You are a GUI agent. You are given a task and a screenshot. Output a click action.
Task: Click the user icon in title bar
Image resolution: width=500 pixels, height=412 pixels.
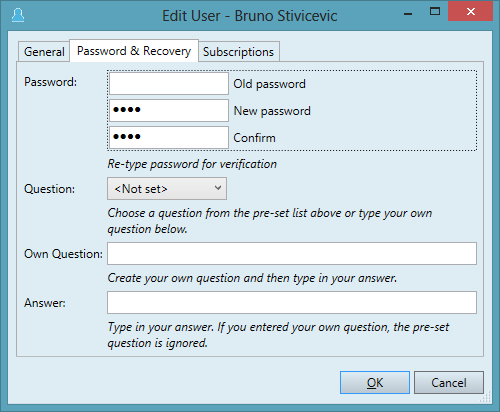point(18,15)
